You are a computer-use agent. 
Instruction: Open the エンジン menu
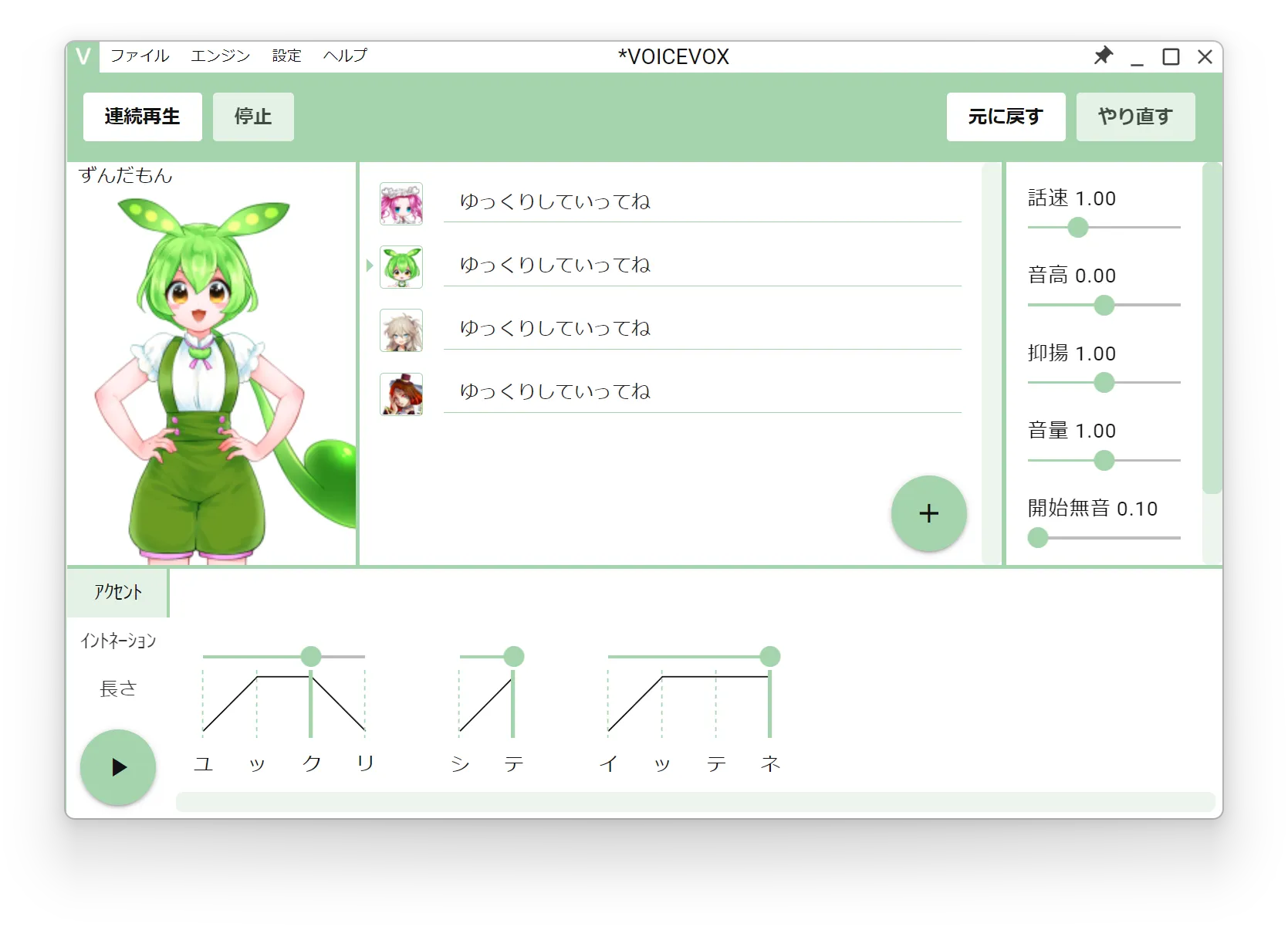point(221,56)
